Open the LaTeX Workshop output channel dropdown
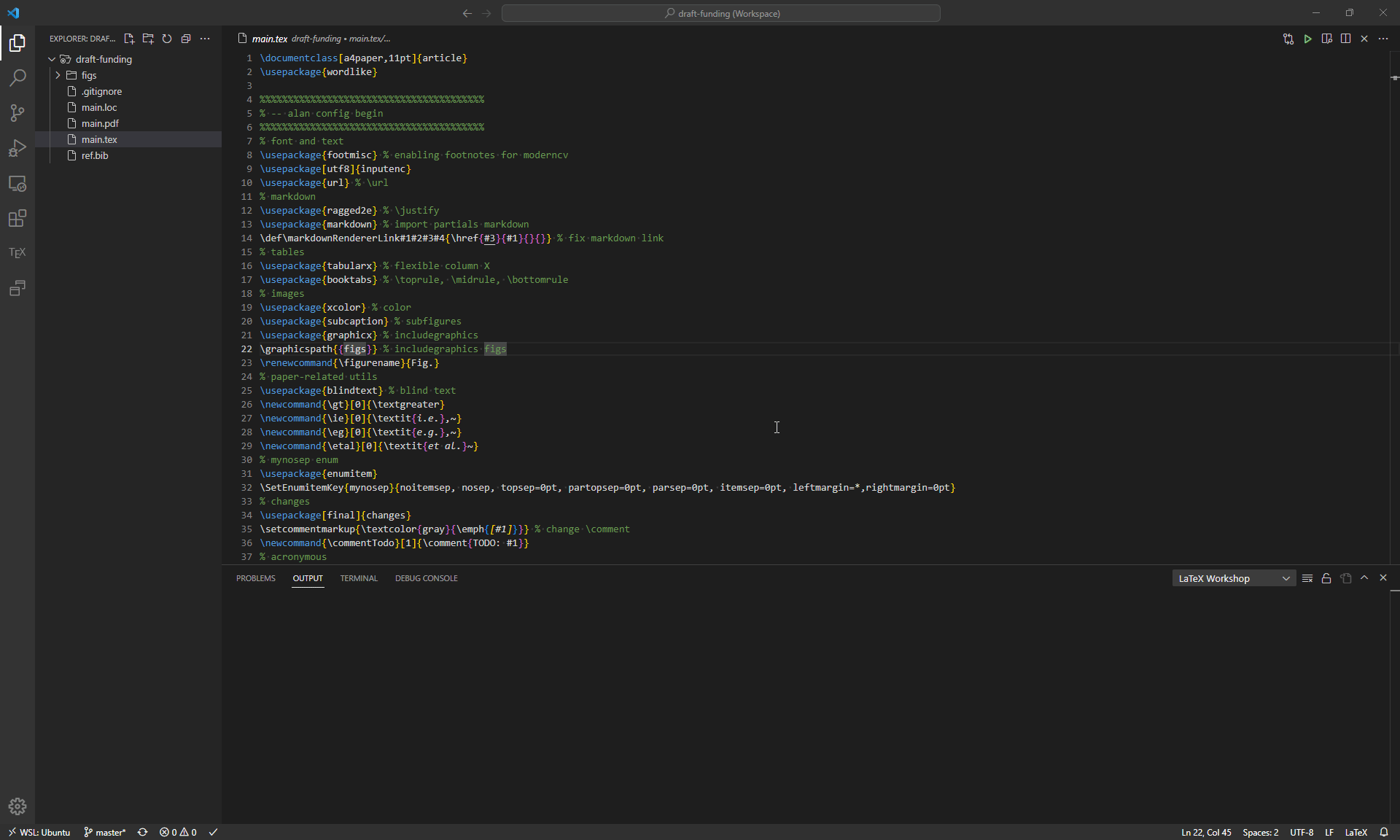 tap(1233, 578)
